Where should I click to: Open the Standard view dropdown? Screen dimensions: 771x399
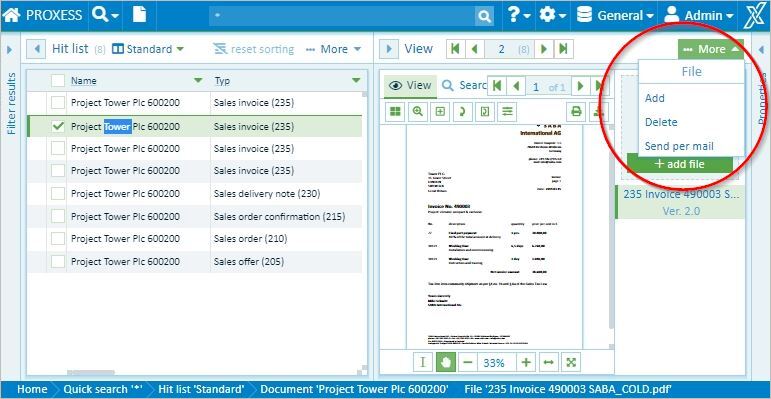pos(148,49)
